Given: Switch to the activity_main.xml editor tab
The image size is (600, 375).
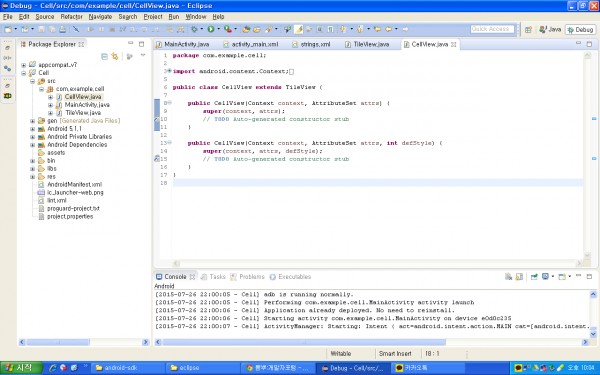Looking at the screenshot, I should tap(251, 44).
